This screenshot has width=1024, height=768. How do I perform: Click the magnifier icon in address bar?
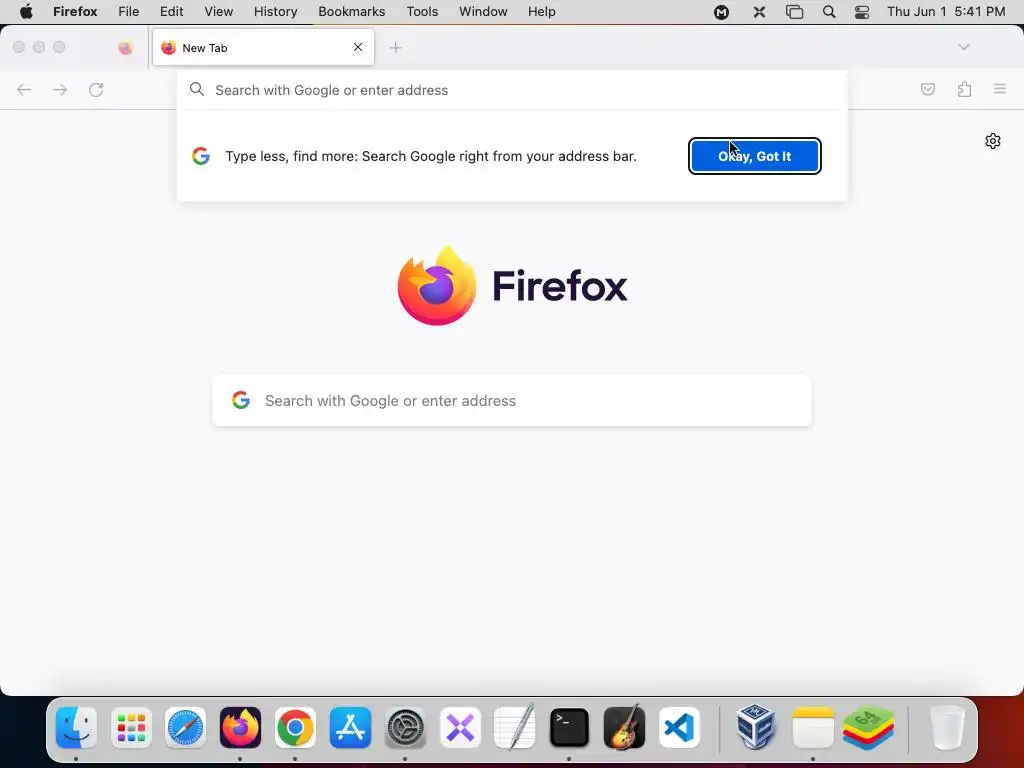(197, 89)
